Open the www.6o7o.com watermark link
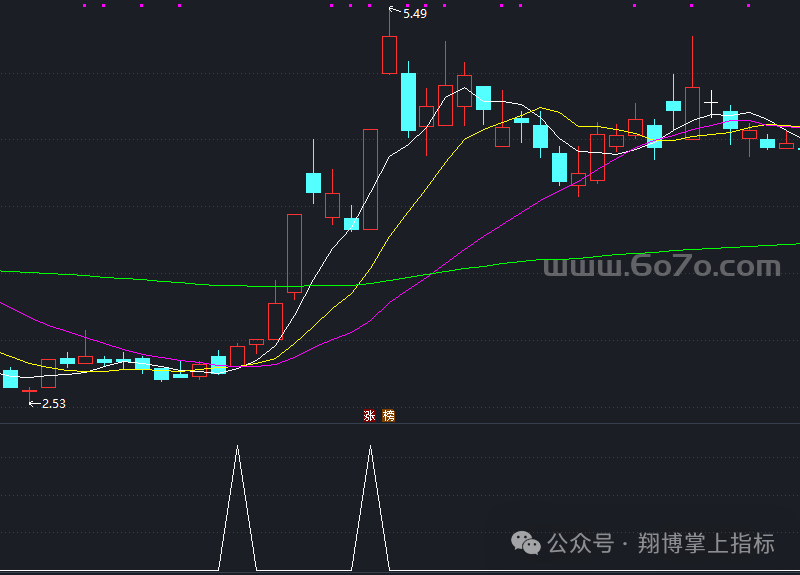Screen dimensions: 800x575 click(661, 267)
